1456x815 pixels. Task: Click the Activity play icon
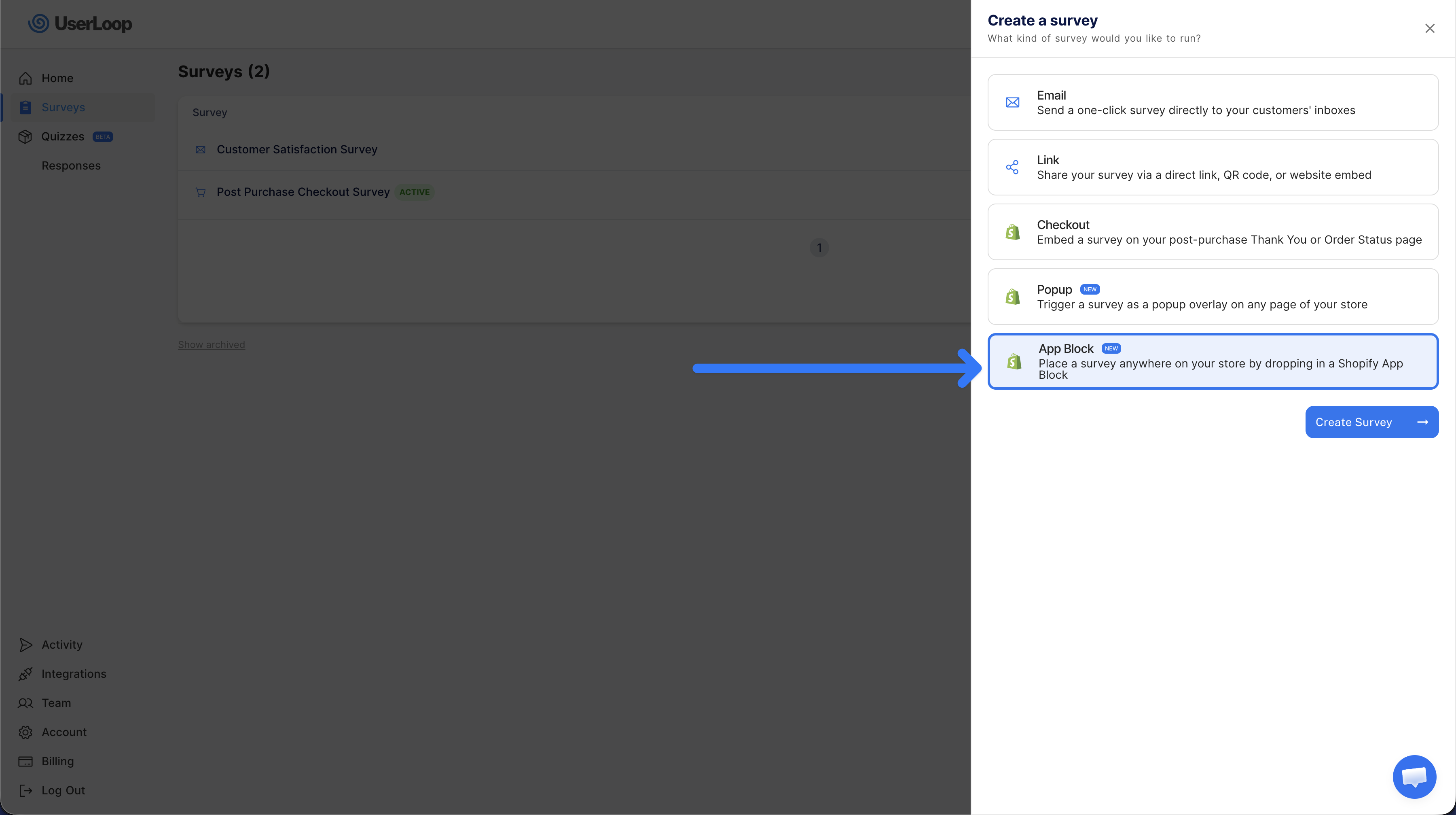[26, 644]
